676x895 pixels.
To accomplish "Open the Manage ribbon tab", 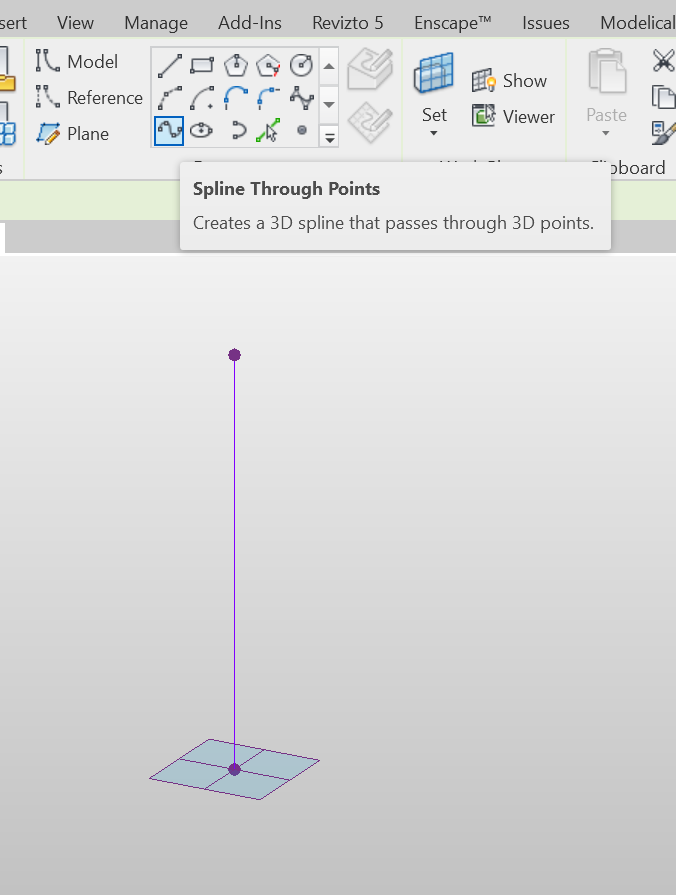I will tap(156, 23).
